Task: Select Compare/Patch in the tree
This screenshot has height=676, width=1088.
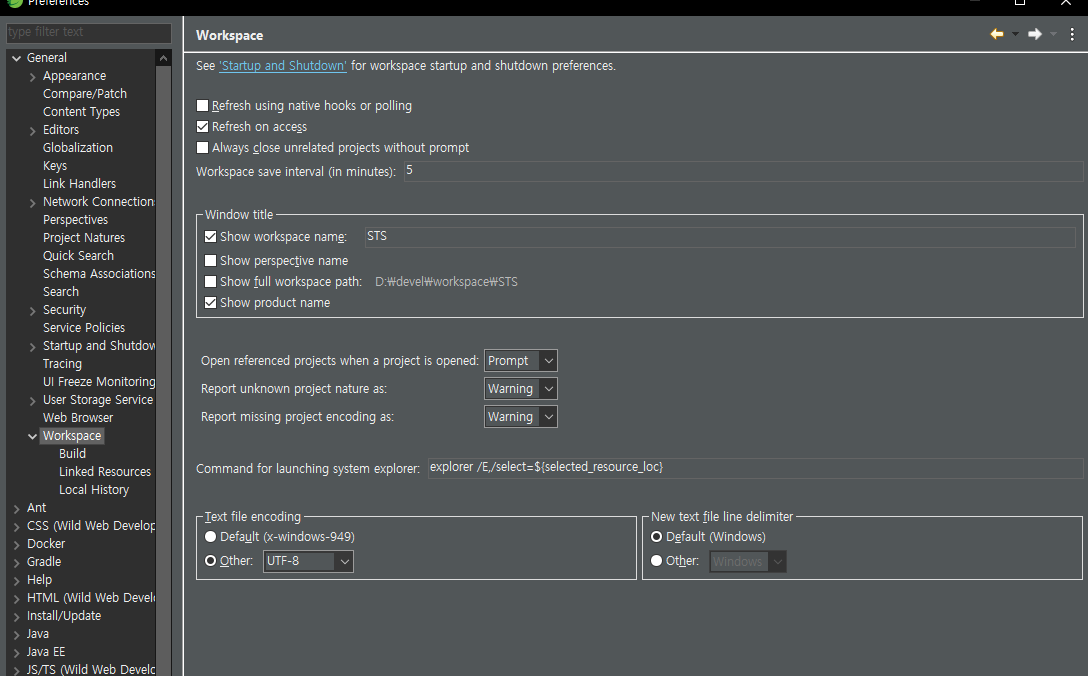Action: click(85, 94)
